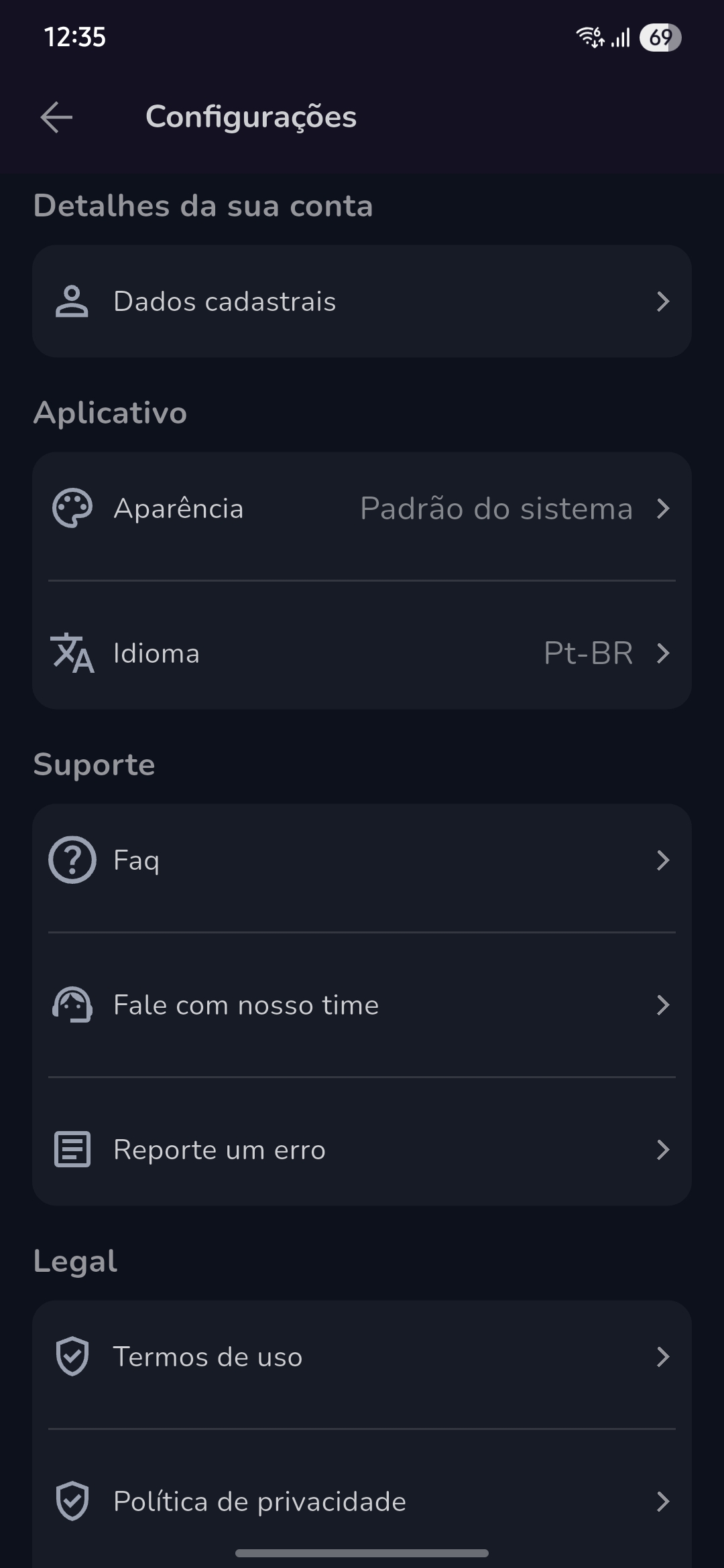724x1568 pixels.
Task: Expand the Faq entry chevron
Action: point(662,860)
